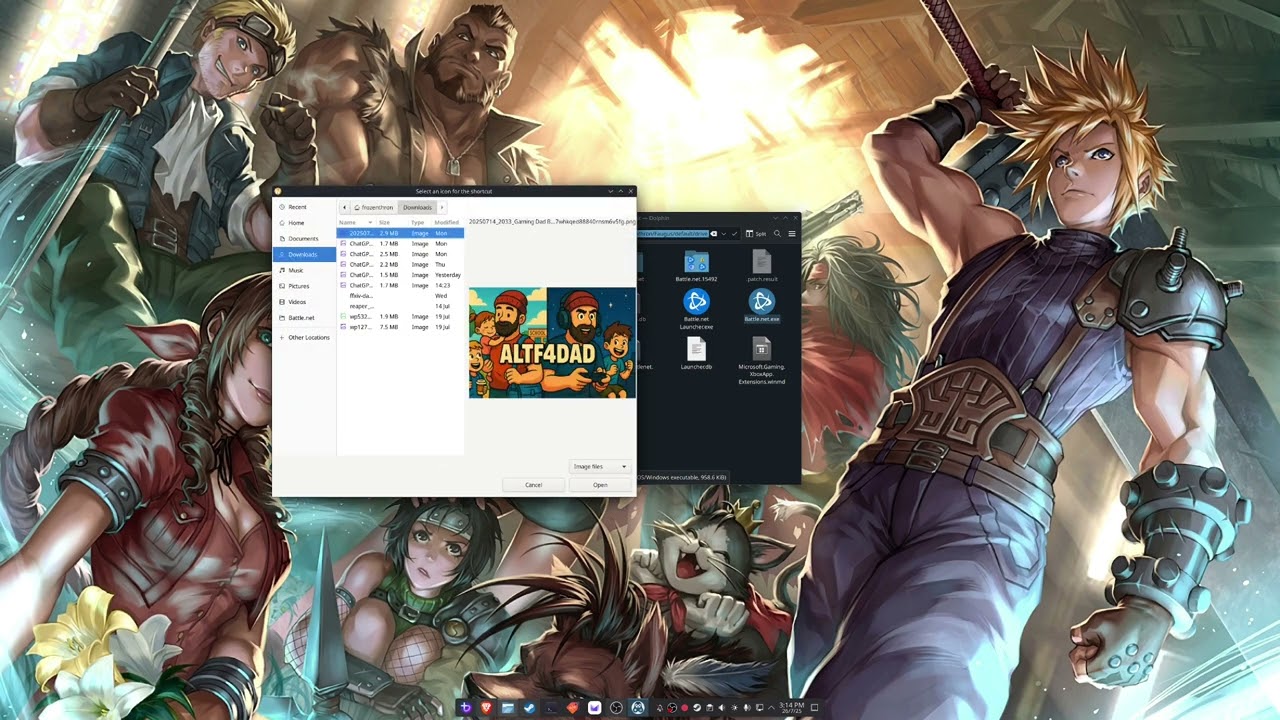This screenshot has width=1280, height=720.
Task: Sort file list by Name column
Action: [356, 222]
